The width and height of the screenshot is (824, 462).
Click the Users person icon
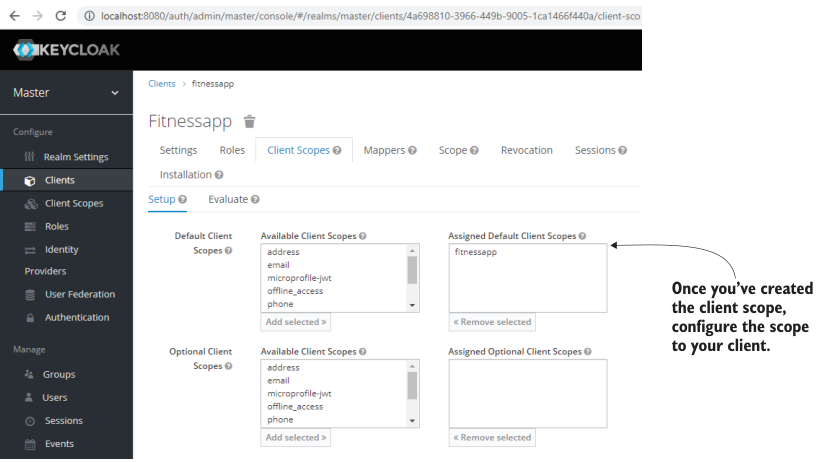coord(29,397)
